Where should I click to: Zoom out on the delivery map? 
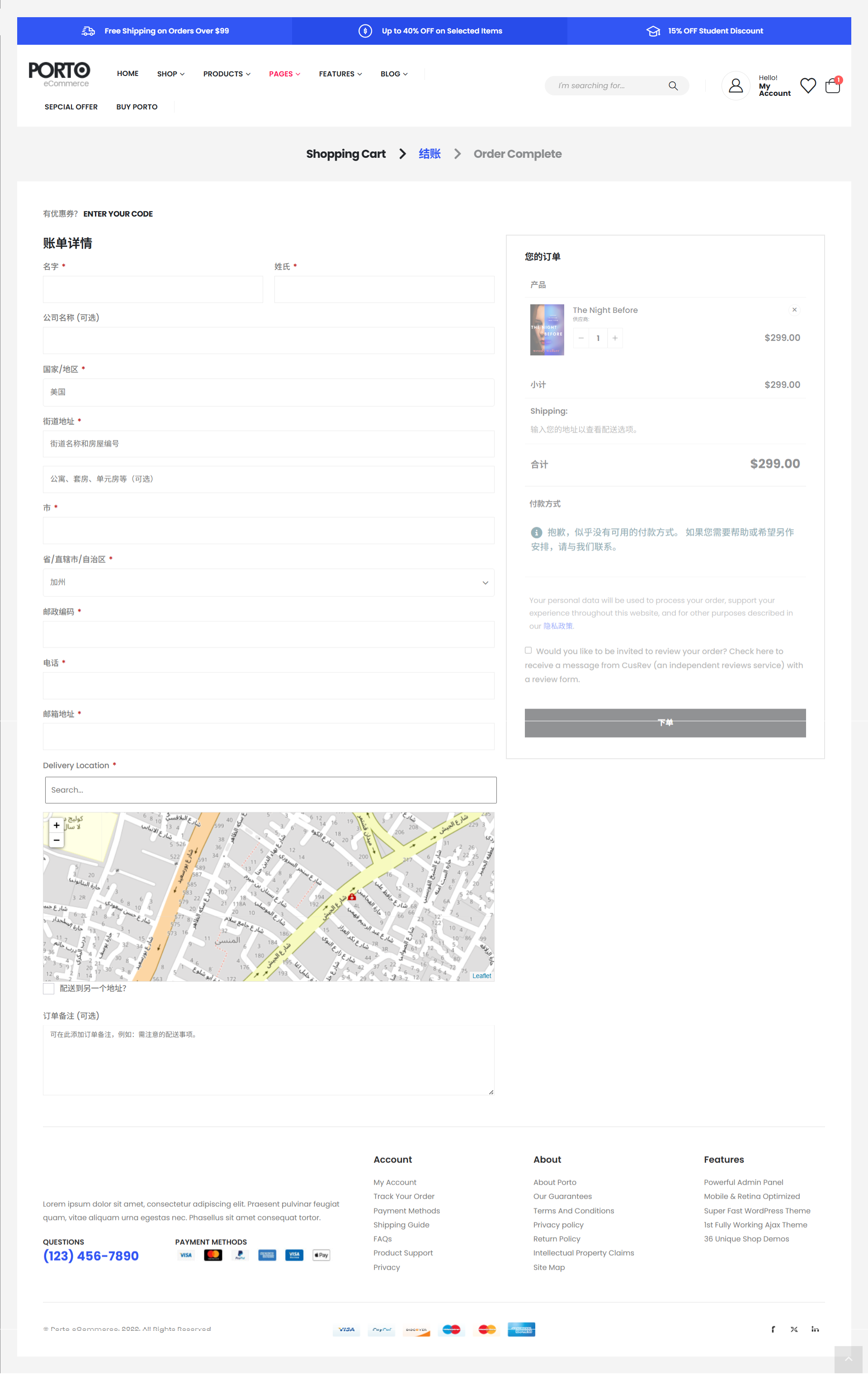[x=57, y=840]
